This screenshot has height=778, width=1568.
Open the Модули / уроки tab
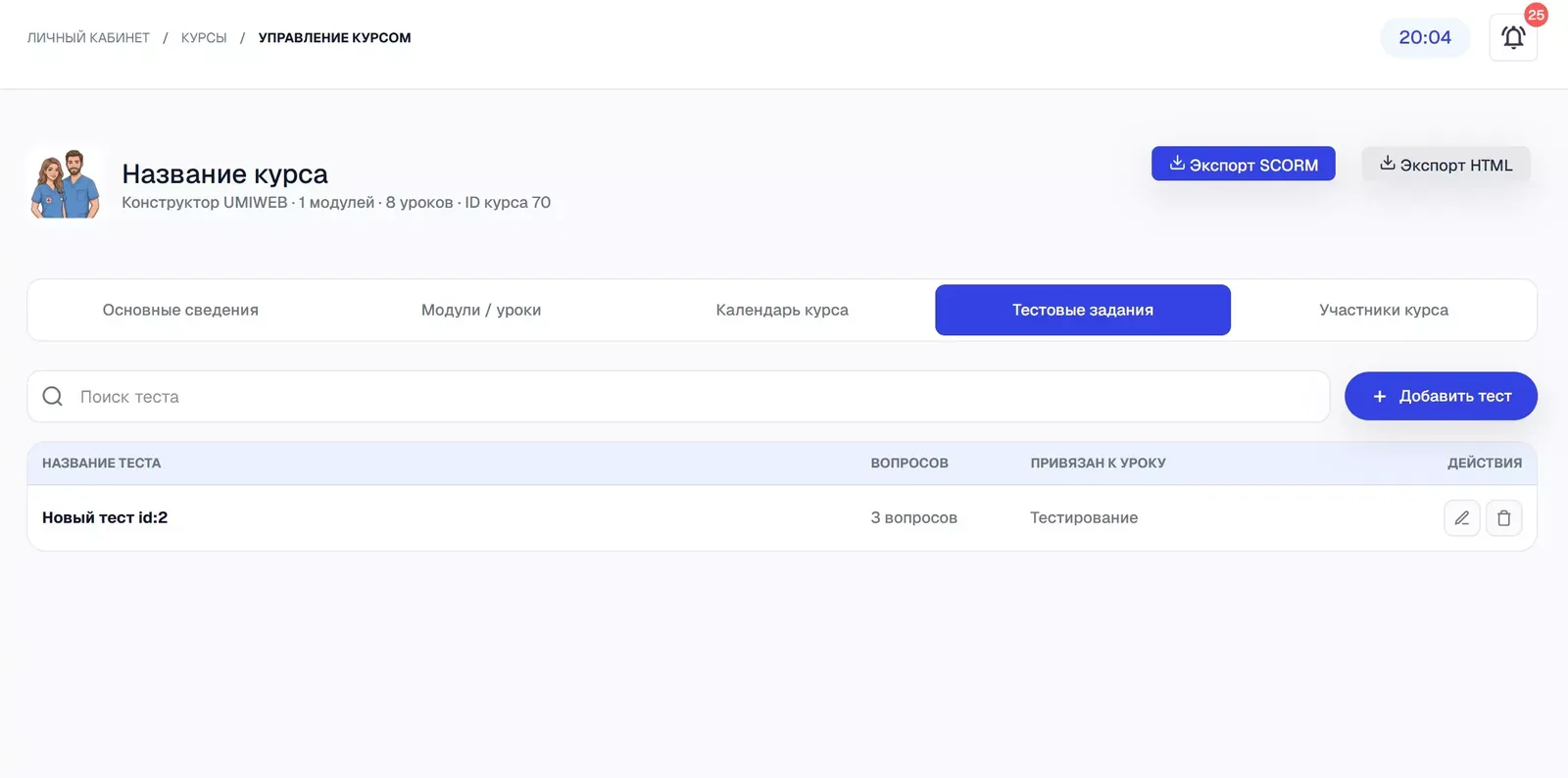point(481,310)
